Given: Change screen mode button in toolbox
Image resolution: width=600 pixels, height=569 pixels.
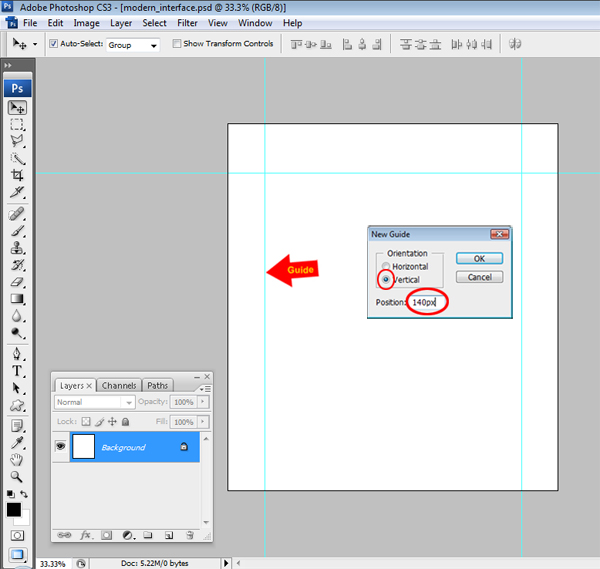Looking at the screenshot, I should (x=17, y=554).
